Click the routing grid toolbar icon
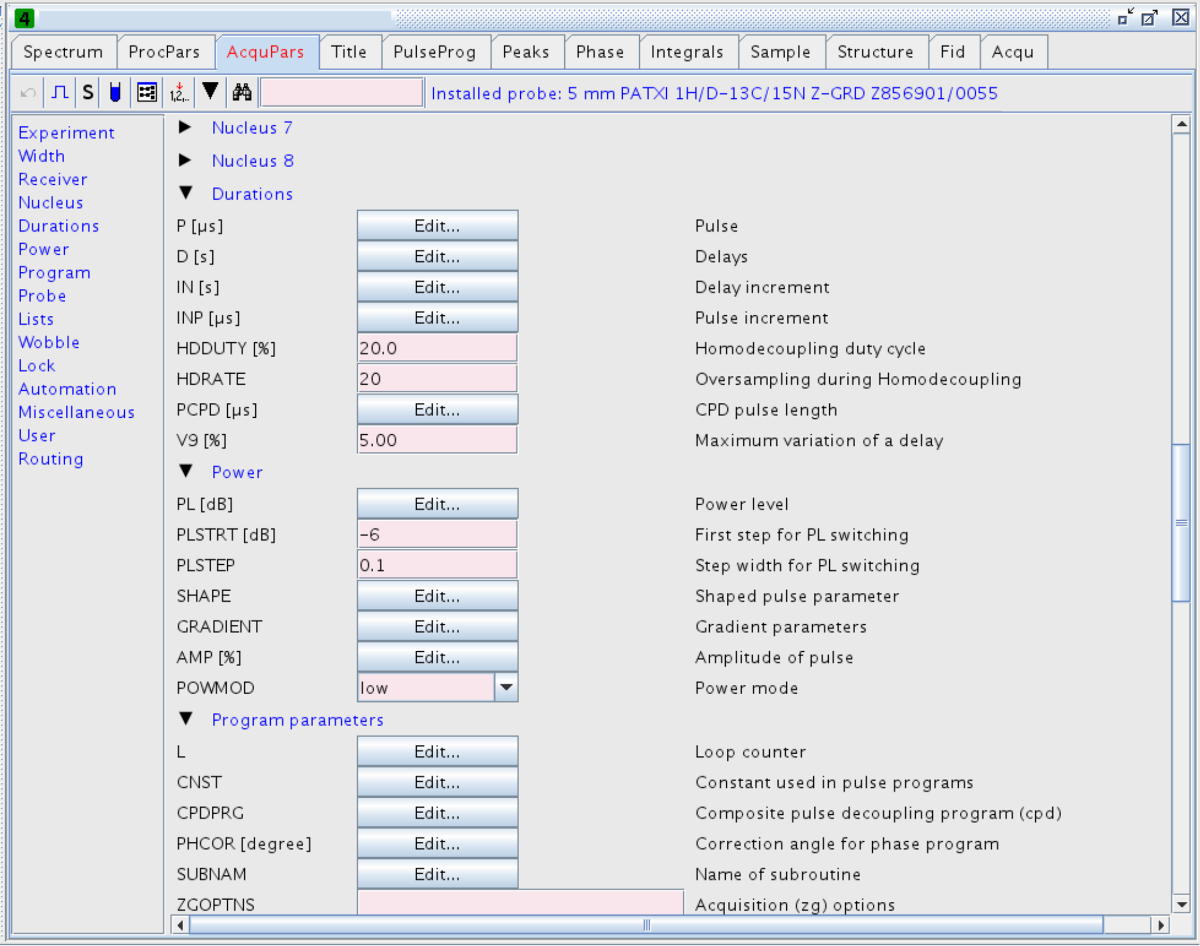The width and height of the screenshot is (1200, 946). (x=147, y=93)
